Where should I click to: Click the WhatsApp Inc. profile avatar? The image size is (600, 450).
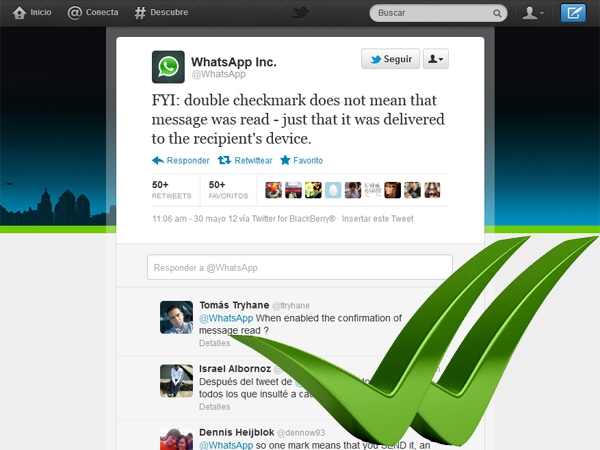click(x=168, y=67)
